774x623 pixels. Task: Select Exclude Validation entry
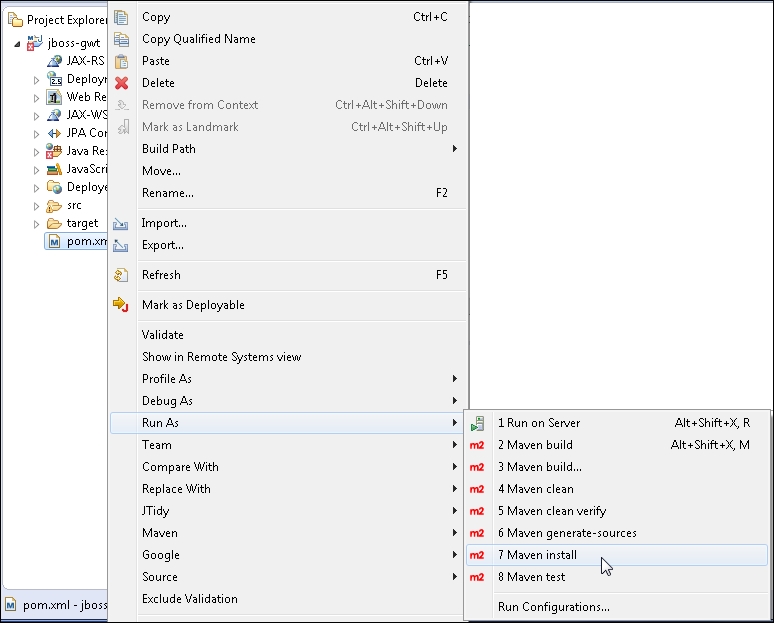[x=288, y=599]
